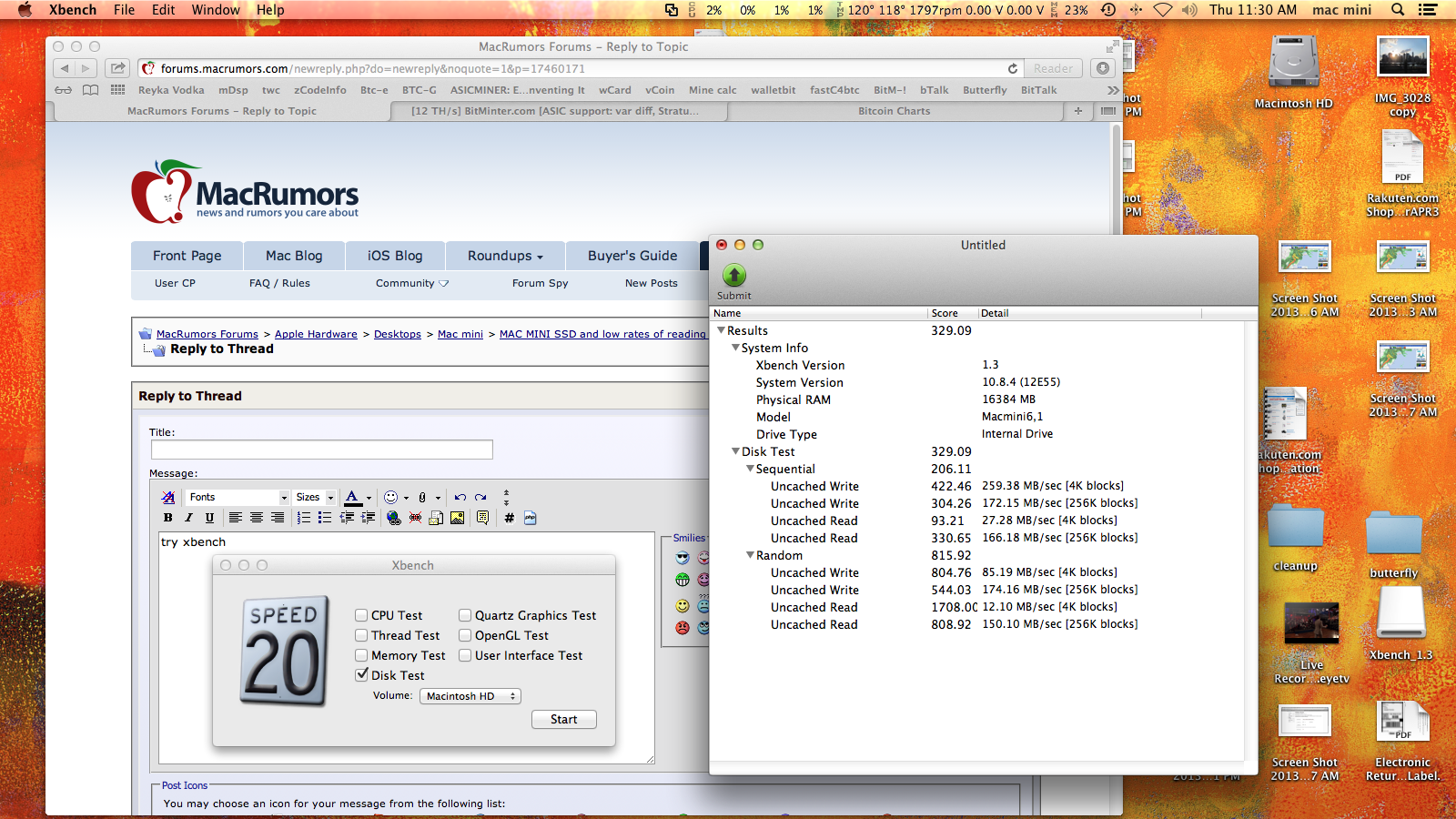Viewport: 1456px width, 819px height.
Task: Insert an unordered bullet list
Action: pyautogui.click(x=325, y=518)
